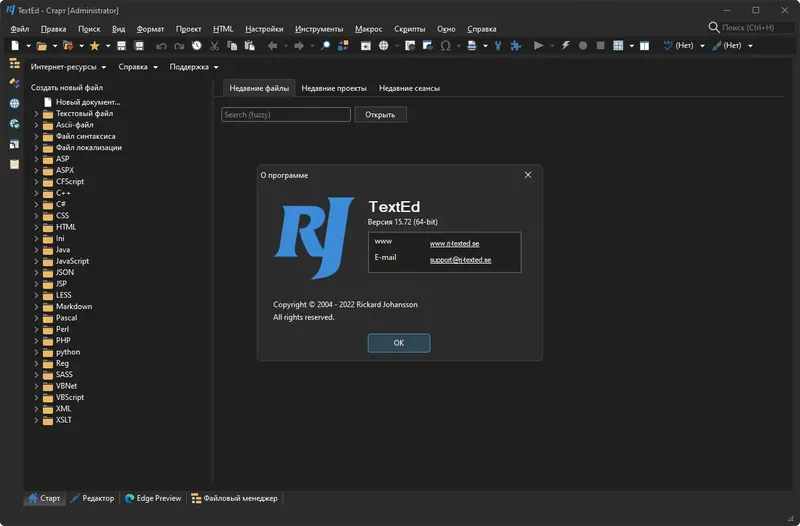The width and height of the screenshot is (800, 526).
Task: Close the О программе dialog
Action: pos(528,175)
